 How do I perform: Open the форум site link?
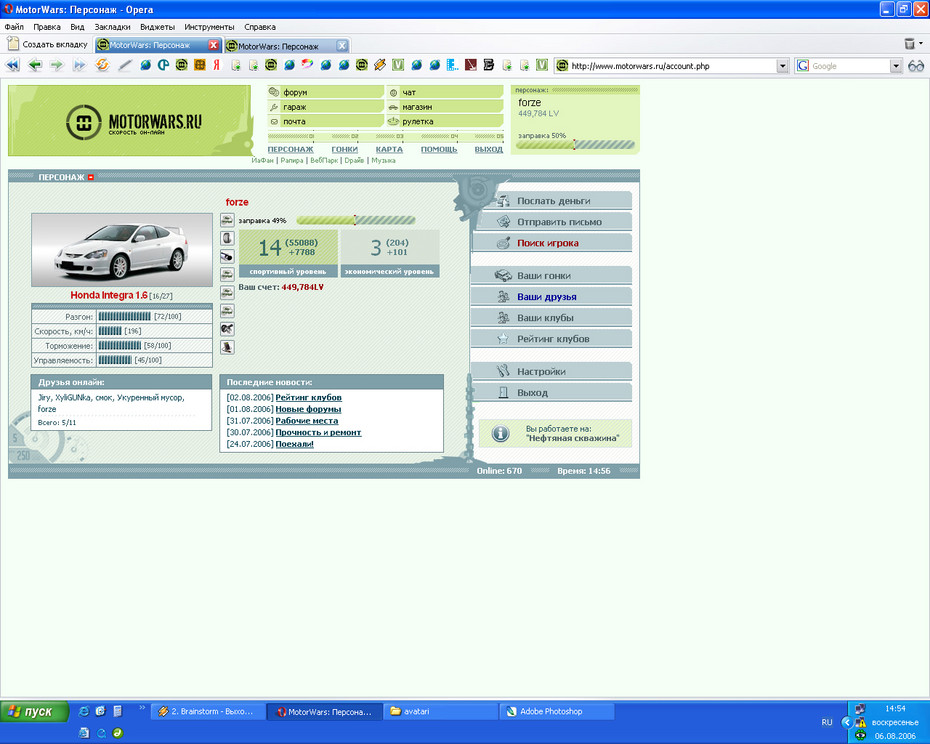pyautogui.click(x=326, y=92)
